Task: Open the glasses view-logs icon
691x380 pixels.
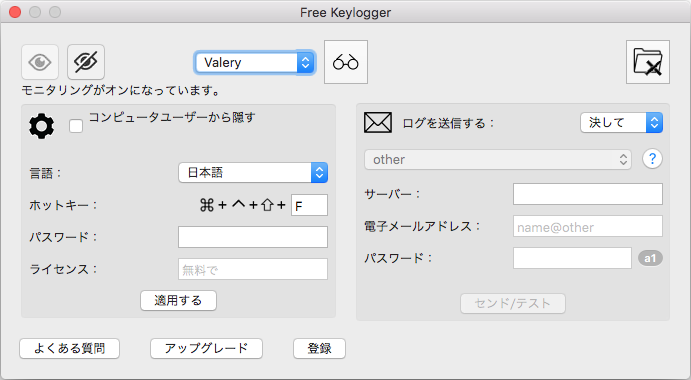Action: 346,62
